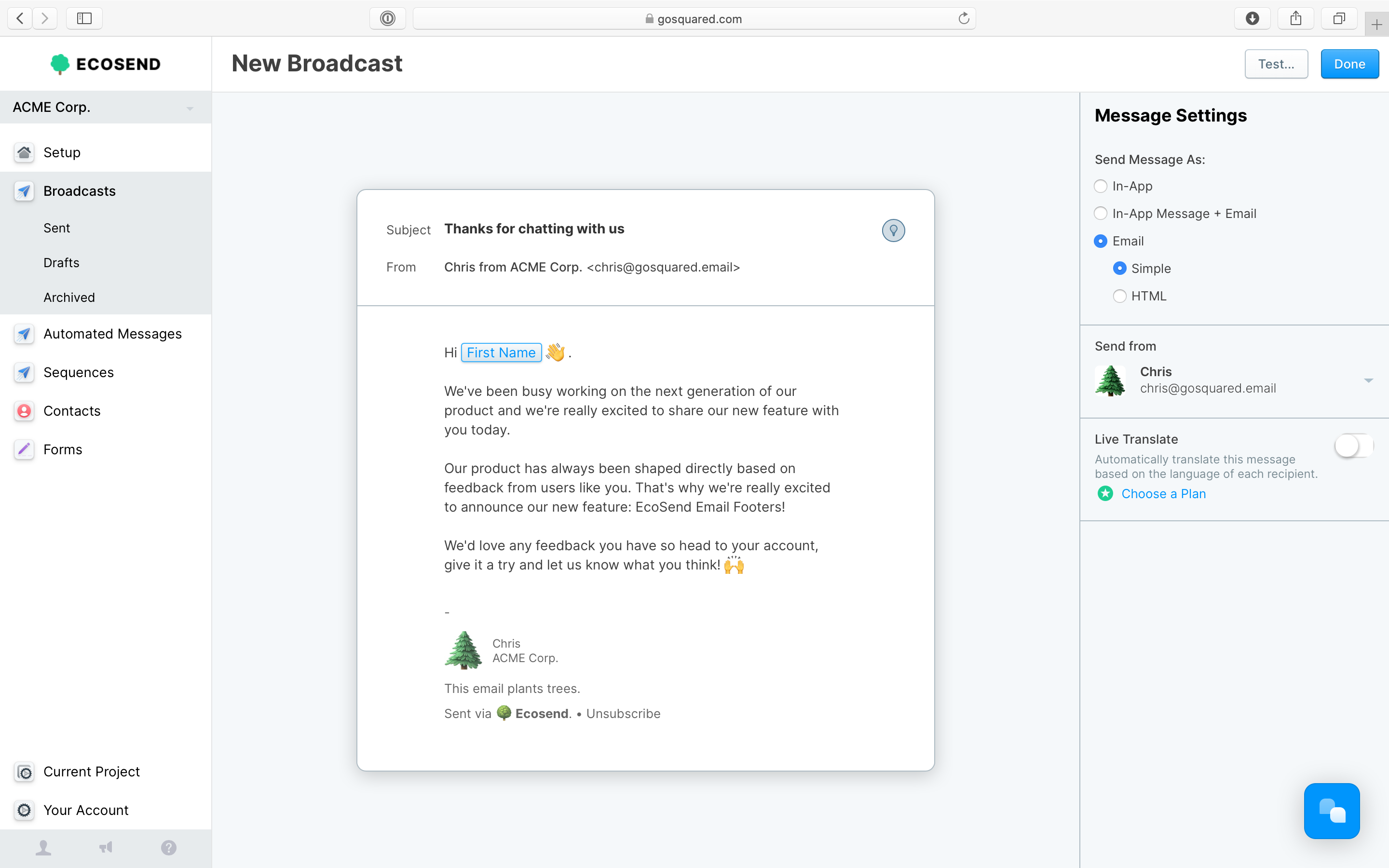Click the first paragraph of the email body

[x=642, y=410]
